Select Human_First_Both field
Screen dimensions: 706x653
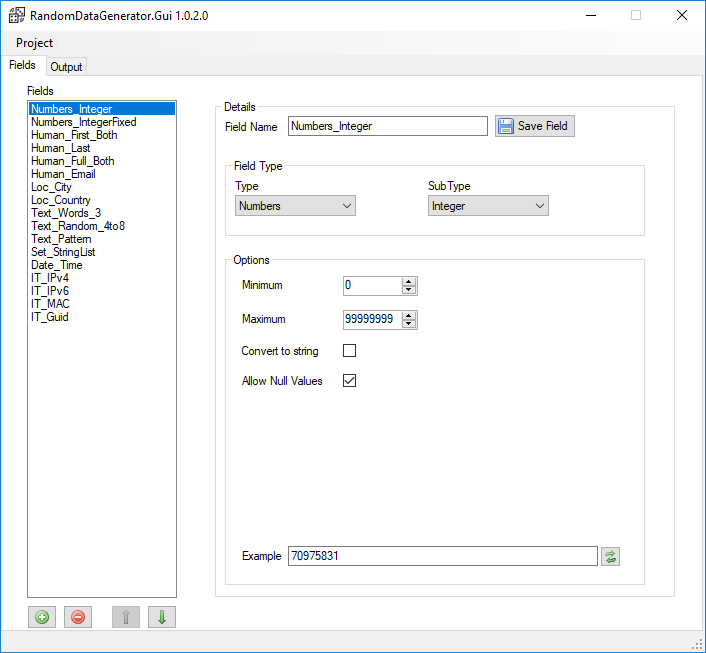pos(102,135)
